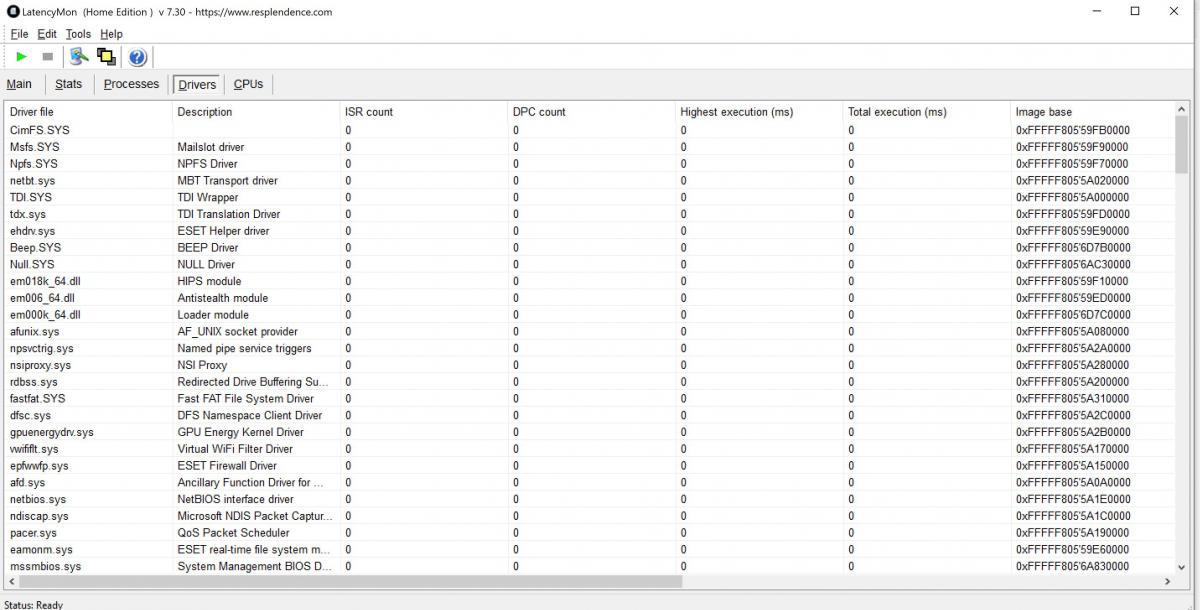
Task: Select the Msfs.SYS driver row
Action: pos(590,147)
